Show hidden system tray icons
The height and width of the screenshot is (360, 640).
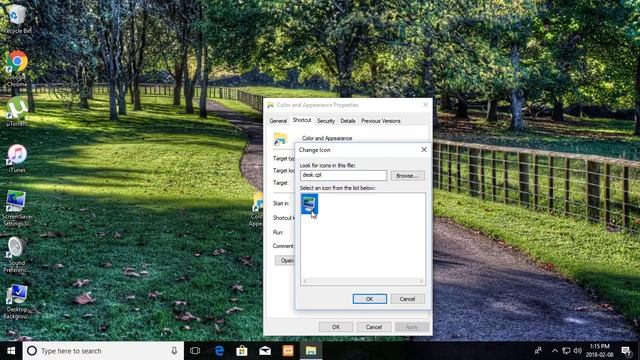click(x=555, y=351)
